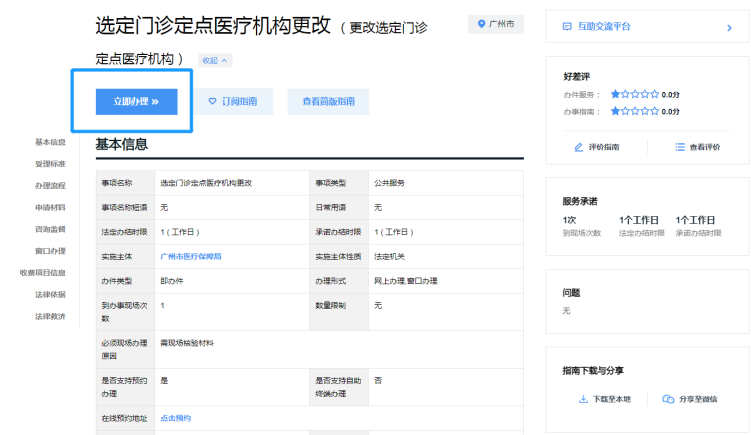Click the 广州市 city label
The width and height of the screenshot is (751, 435).
501,24
